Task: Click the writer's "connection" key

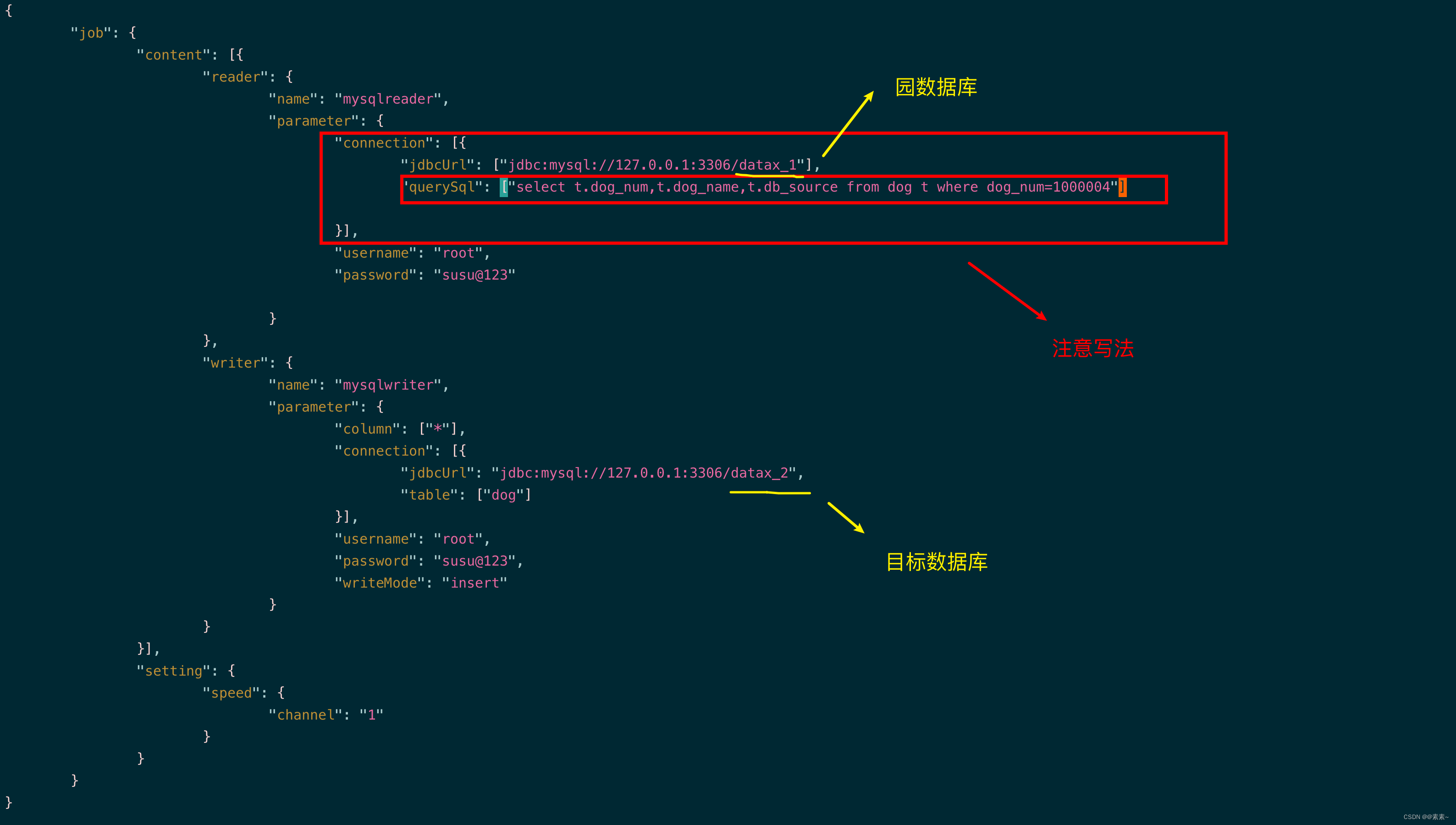Action: coord(384,451)
